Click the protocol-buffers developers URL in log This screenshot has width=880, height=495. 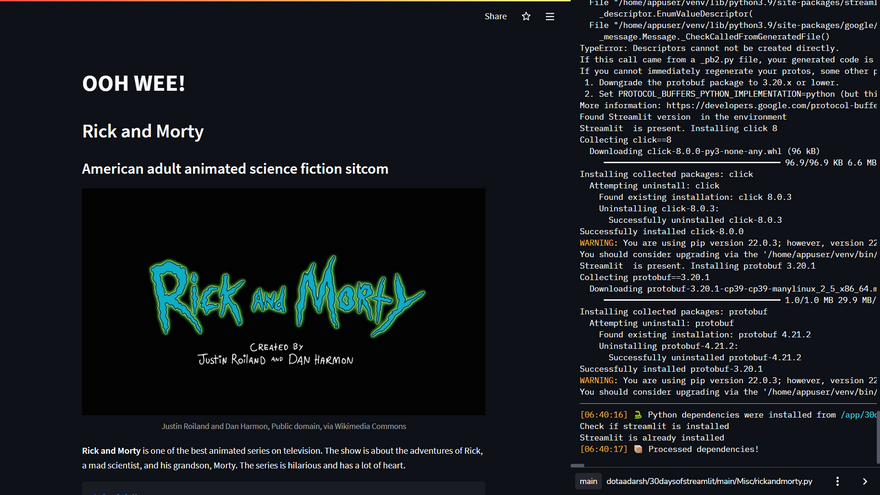pos(771,105)
